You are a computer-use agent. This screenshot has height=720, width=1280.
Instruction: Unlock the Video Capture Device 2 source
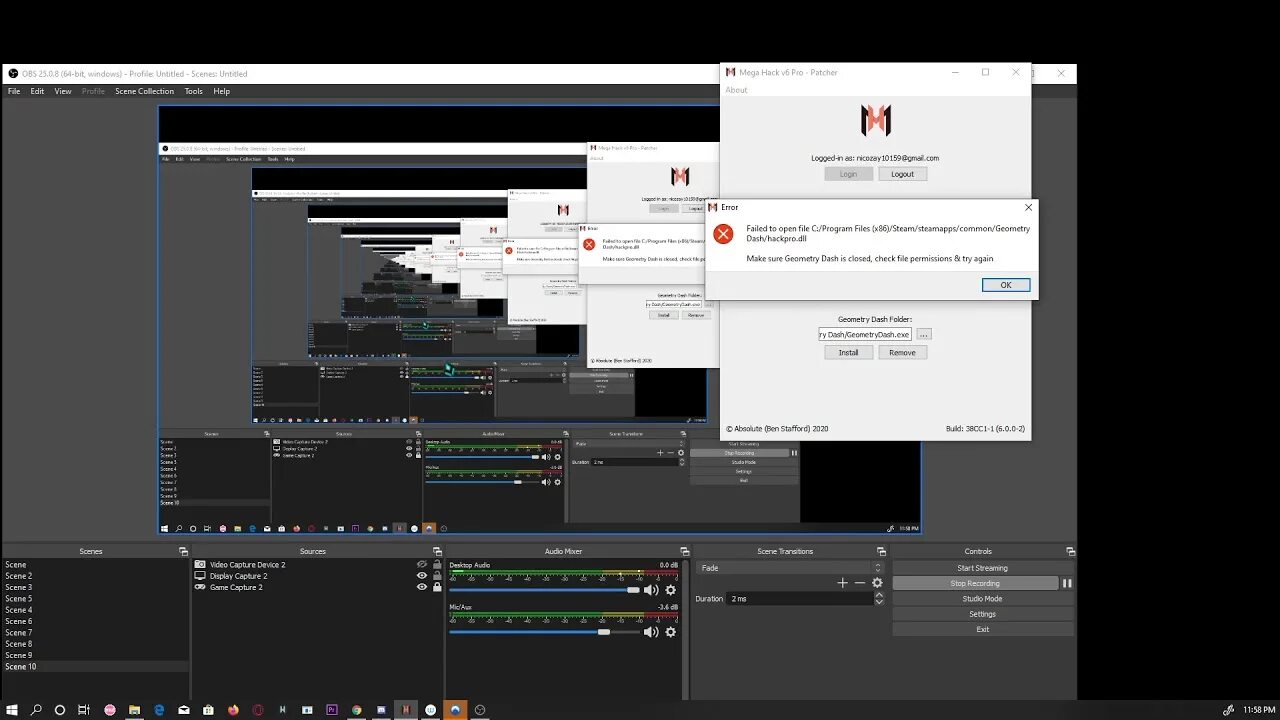pyautogui.click(x=437, y=565)
